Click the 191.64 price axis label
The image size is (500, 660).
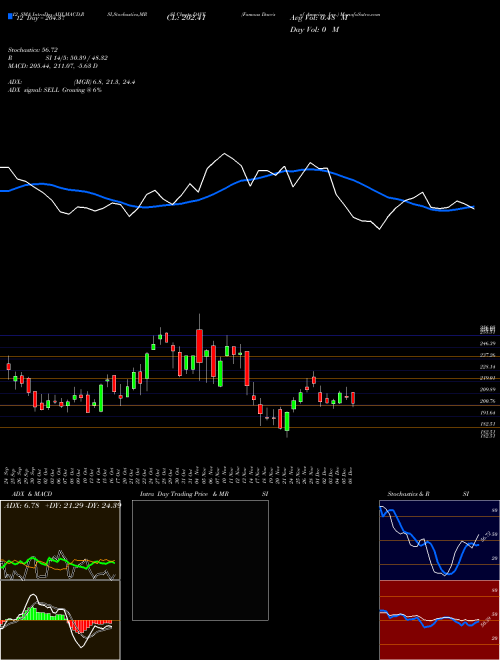click(x=488, y=413)
